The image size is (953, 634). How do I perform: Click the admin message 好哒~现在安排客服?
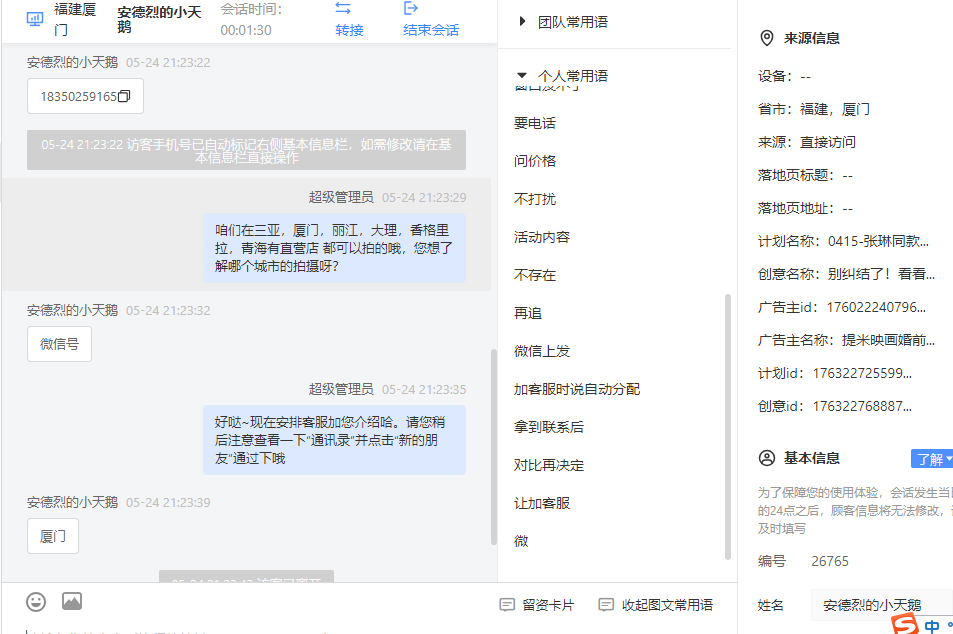coord(334,440)
